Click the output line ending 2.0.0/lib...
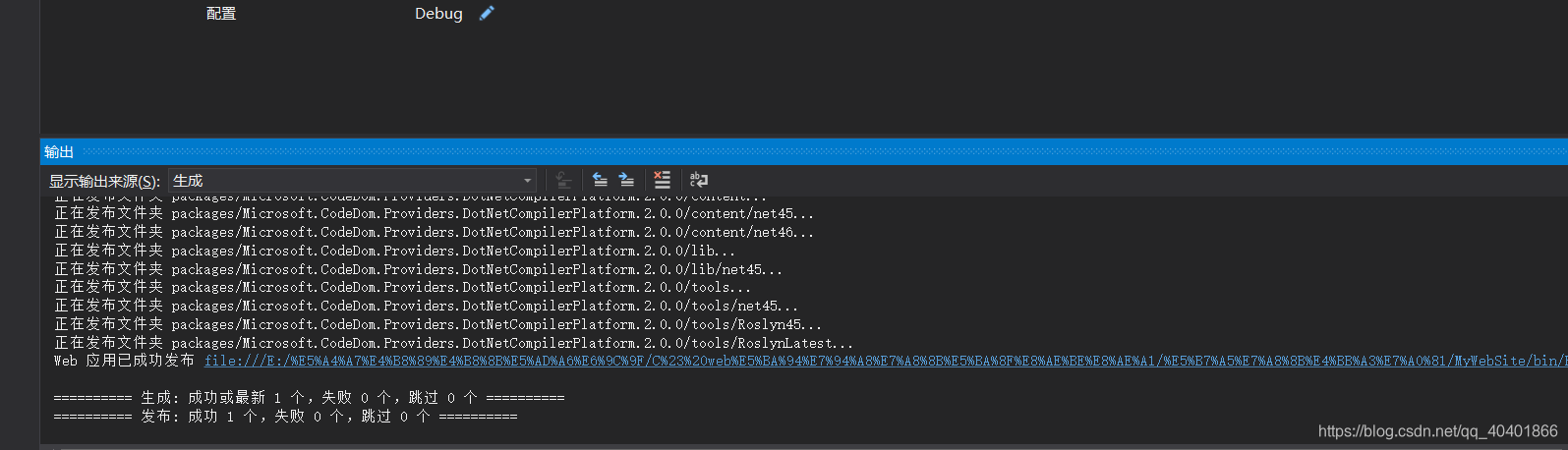Image resolution: width=1568 pixels, height=450 pixels. pyautogui.click(x=394, y=251)
